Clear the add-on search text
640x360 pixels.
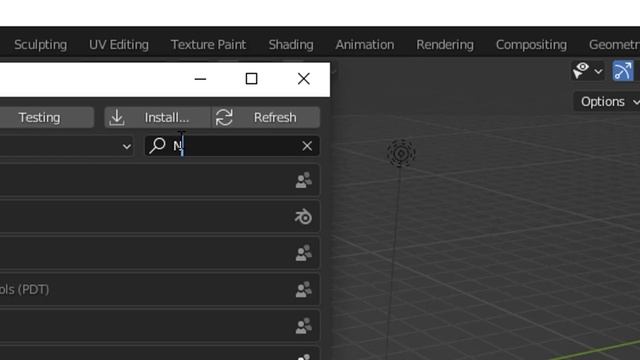pyautogui.click(x=307, y=146)
